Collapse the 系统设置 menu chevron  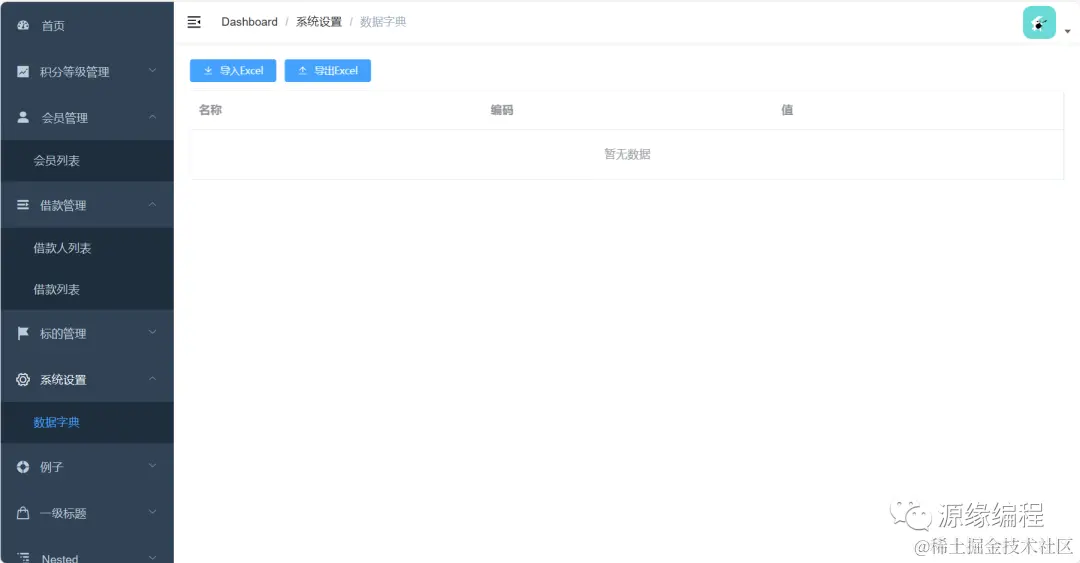[152, 378]
